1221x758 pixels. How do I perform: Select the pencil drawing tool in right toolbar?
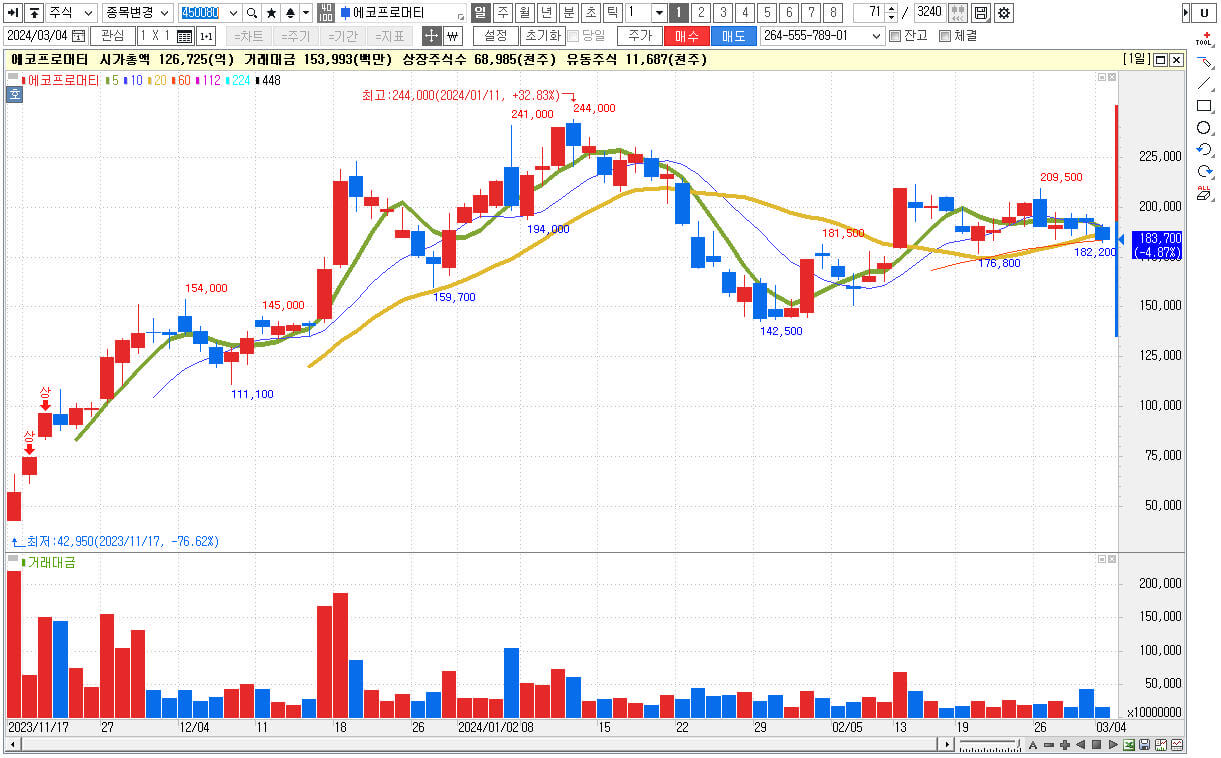point(1204,63)
